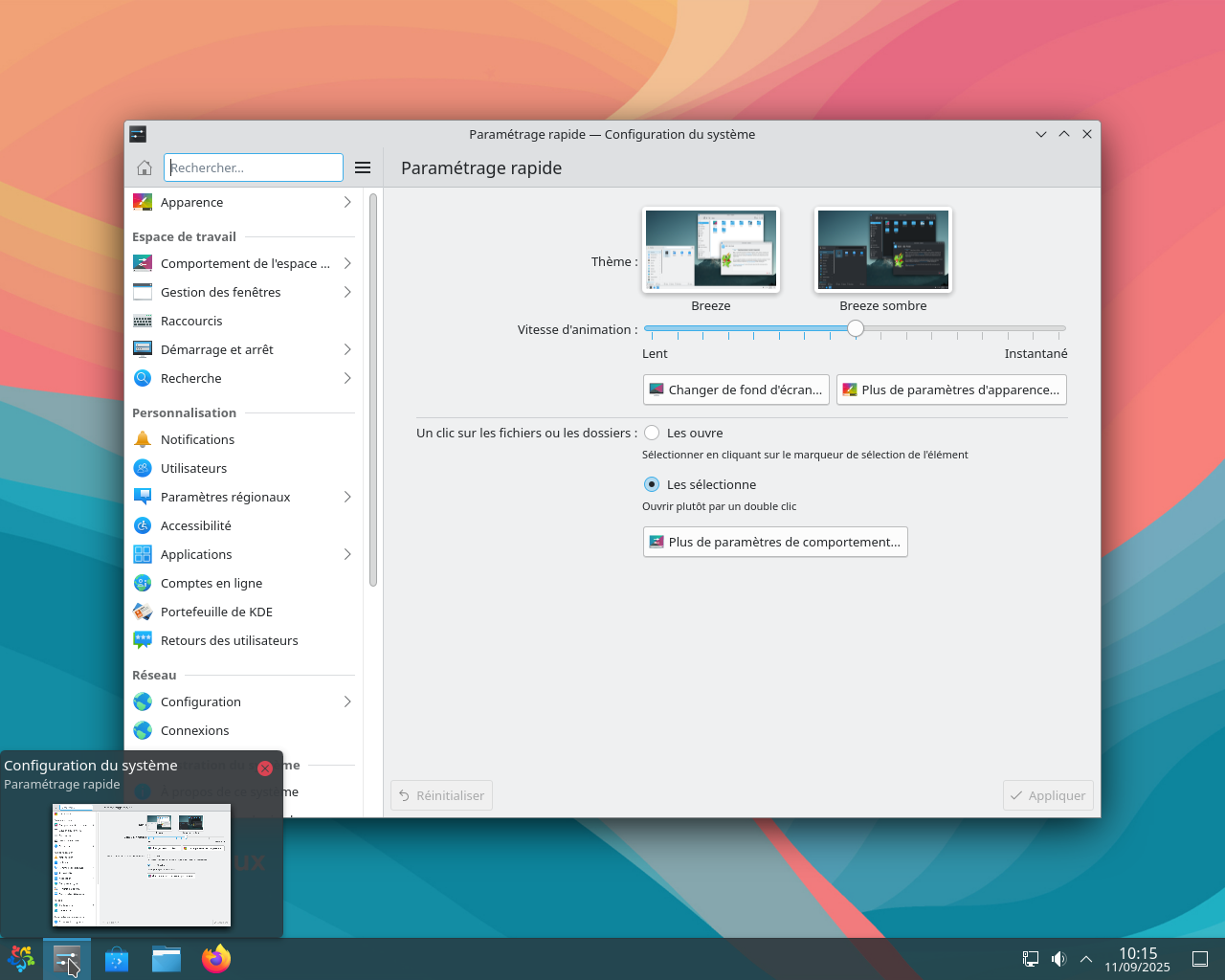This screenshot has width=1225, height=980.
Task: Open Discover software center from taskbar
Action: pos(117,958)
